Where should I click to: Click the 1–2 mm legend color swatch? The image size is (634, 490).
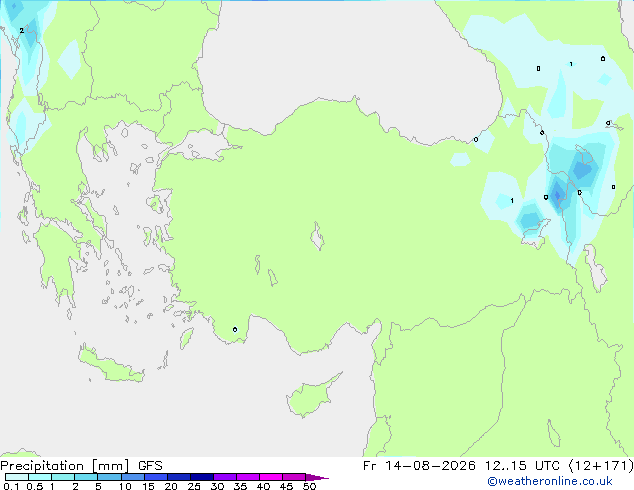point(63,477)
